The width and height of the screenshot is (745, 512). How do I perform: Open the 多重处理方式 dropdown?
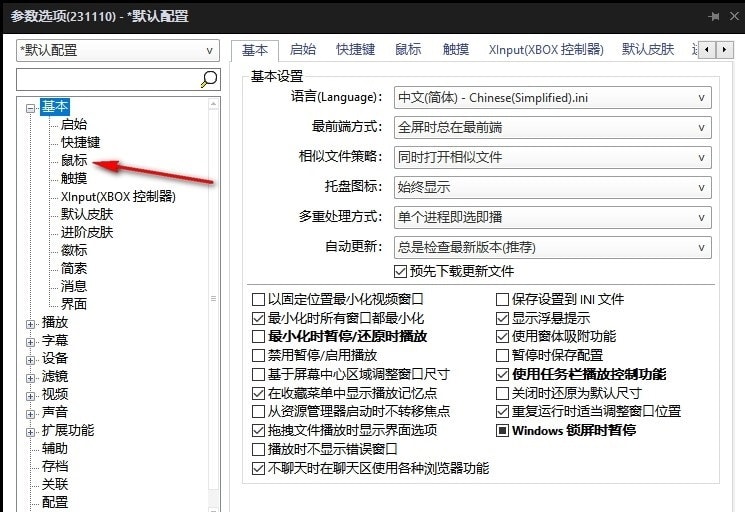click(x=553, y=218)
